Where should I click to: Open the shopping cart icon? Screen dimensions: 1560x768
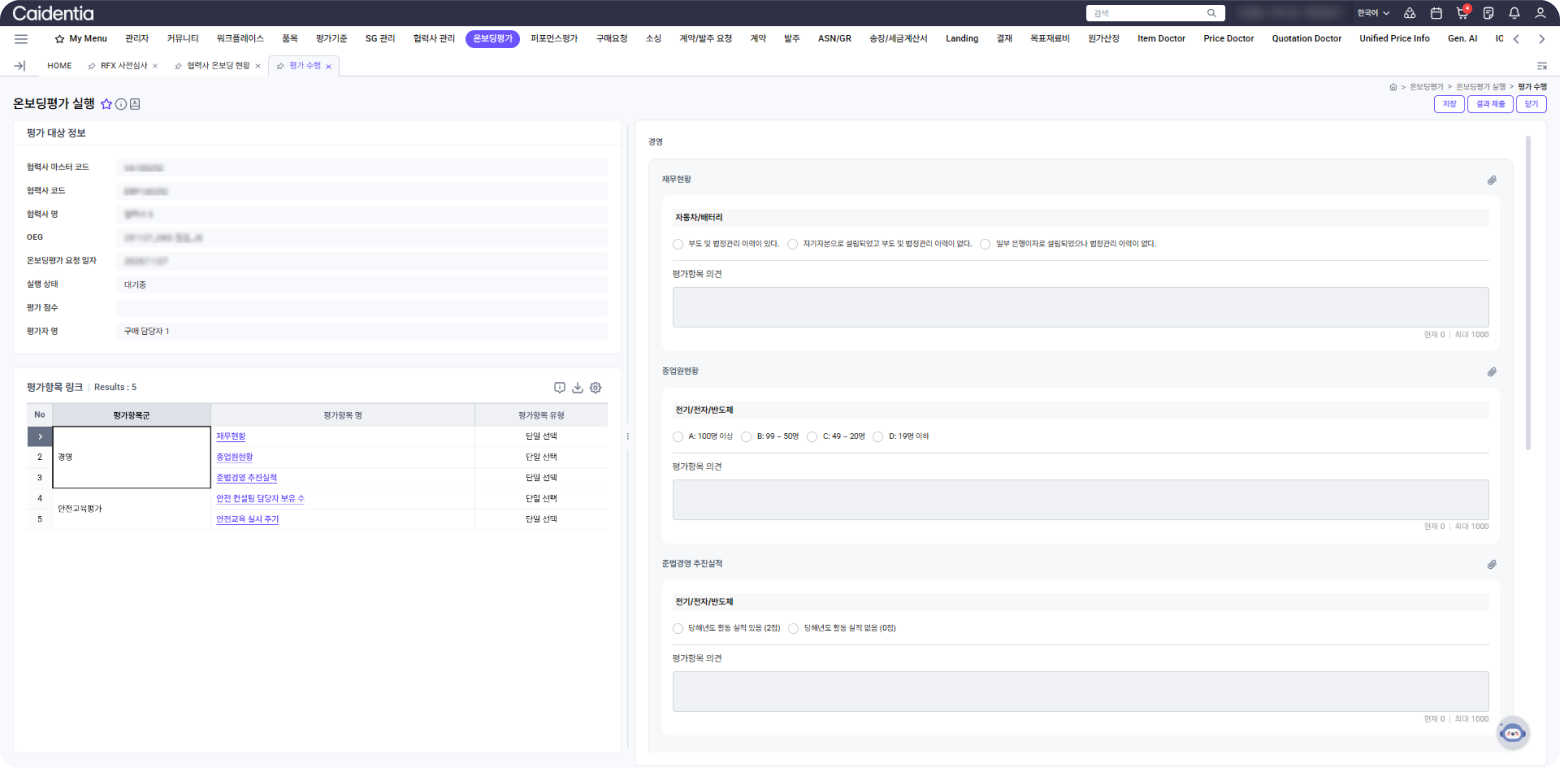tap(1462, 13)
